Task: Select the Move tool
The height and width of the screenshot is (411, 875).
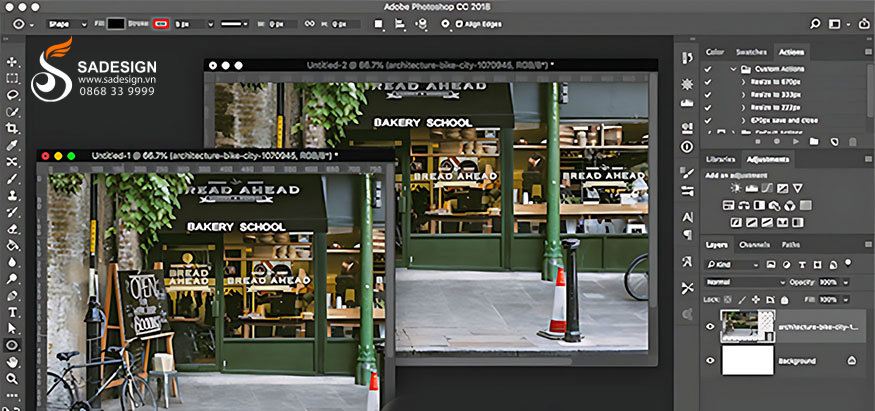Action: coord(12,62)
